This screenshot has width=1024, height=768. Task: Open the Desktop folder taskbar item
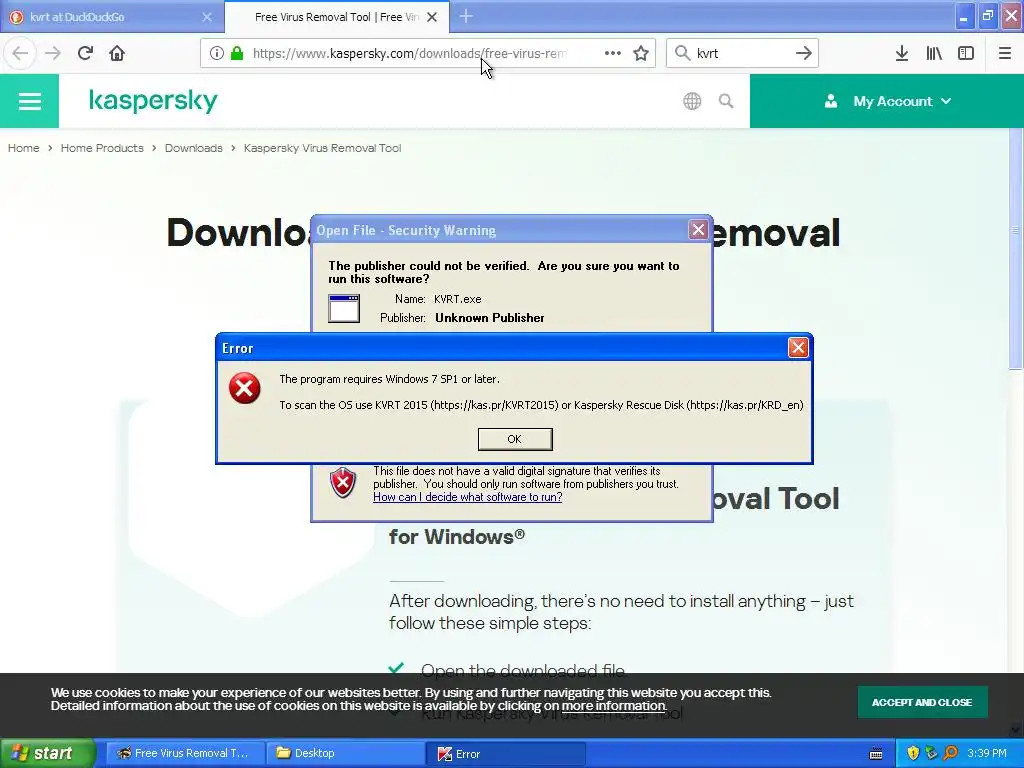pyautogui.click(x=345, y=753)
